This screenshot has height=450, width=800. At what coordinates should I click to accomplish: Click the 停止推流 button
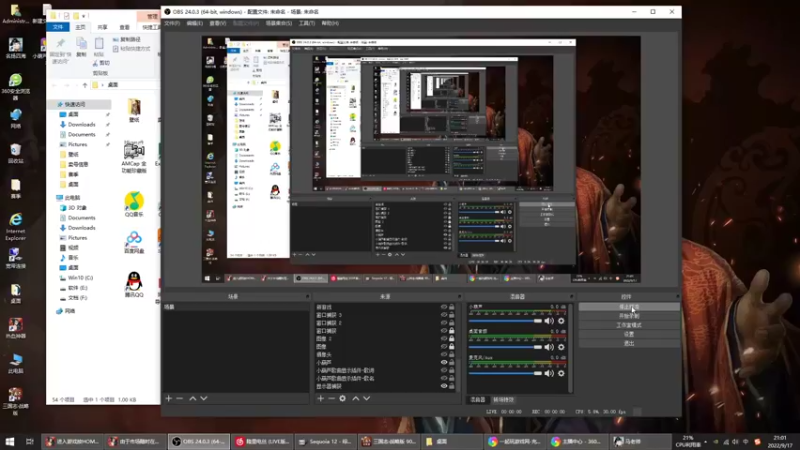point(629,307)
